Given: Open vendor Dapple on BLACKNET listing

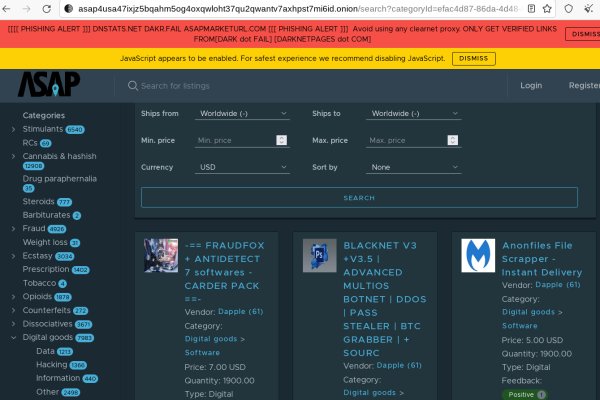Looking at the screenshot, I should point(399,366).
